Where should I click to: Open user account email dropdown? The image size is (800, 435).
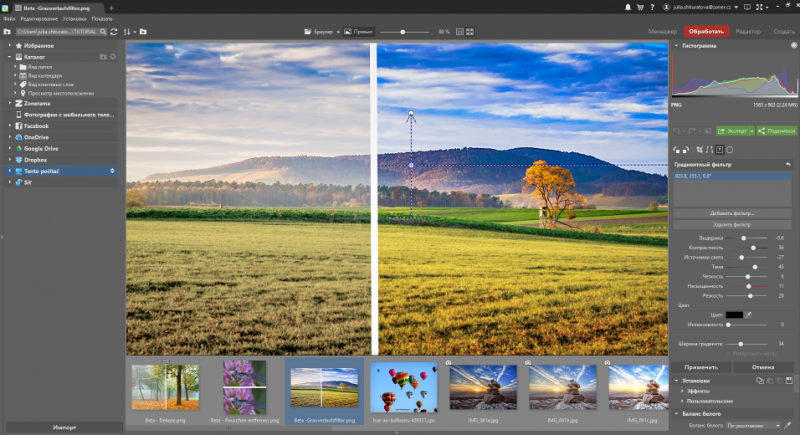coord(736,7)
